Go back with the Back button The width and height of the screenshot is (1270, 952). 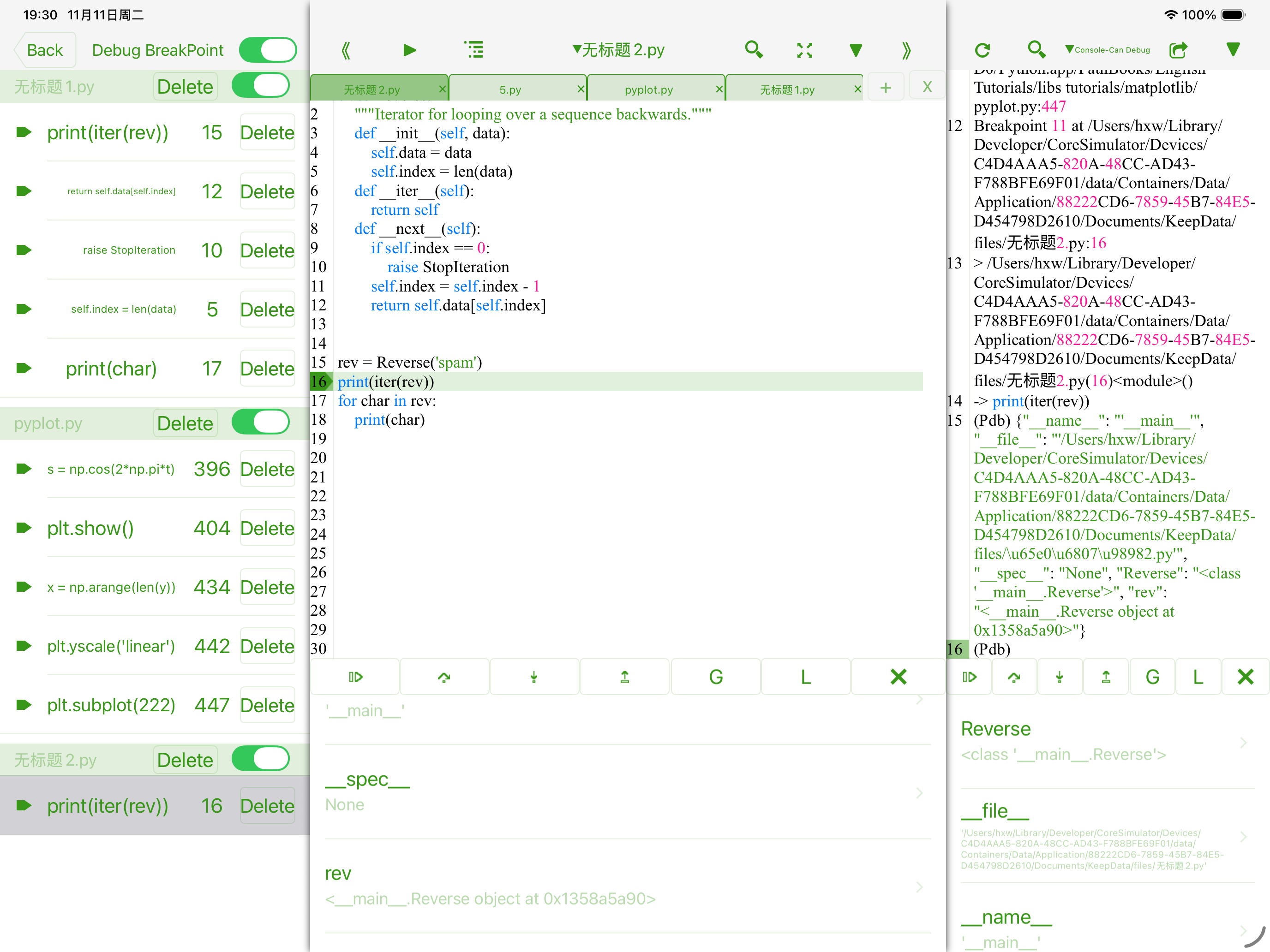45,50
